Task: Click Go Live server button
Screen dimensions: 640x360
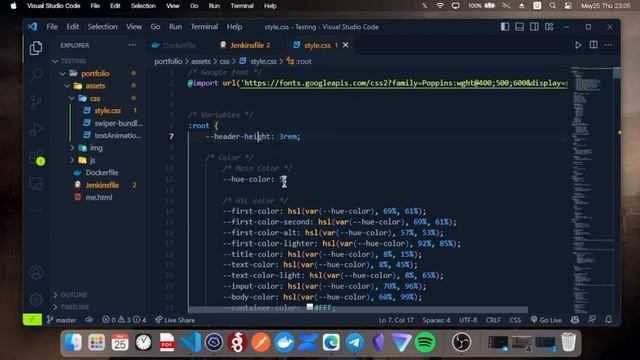Action: [x=546, y=320]
